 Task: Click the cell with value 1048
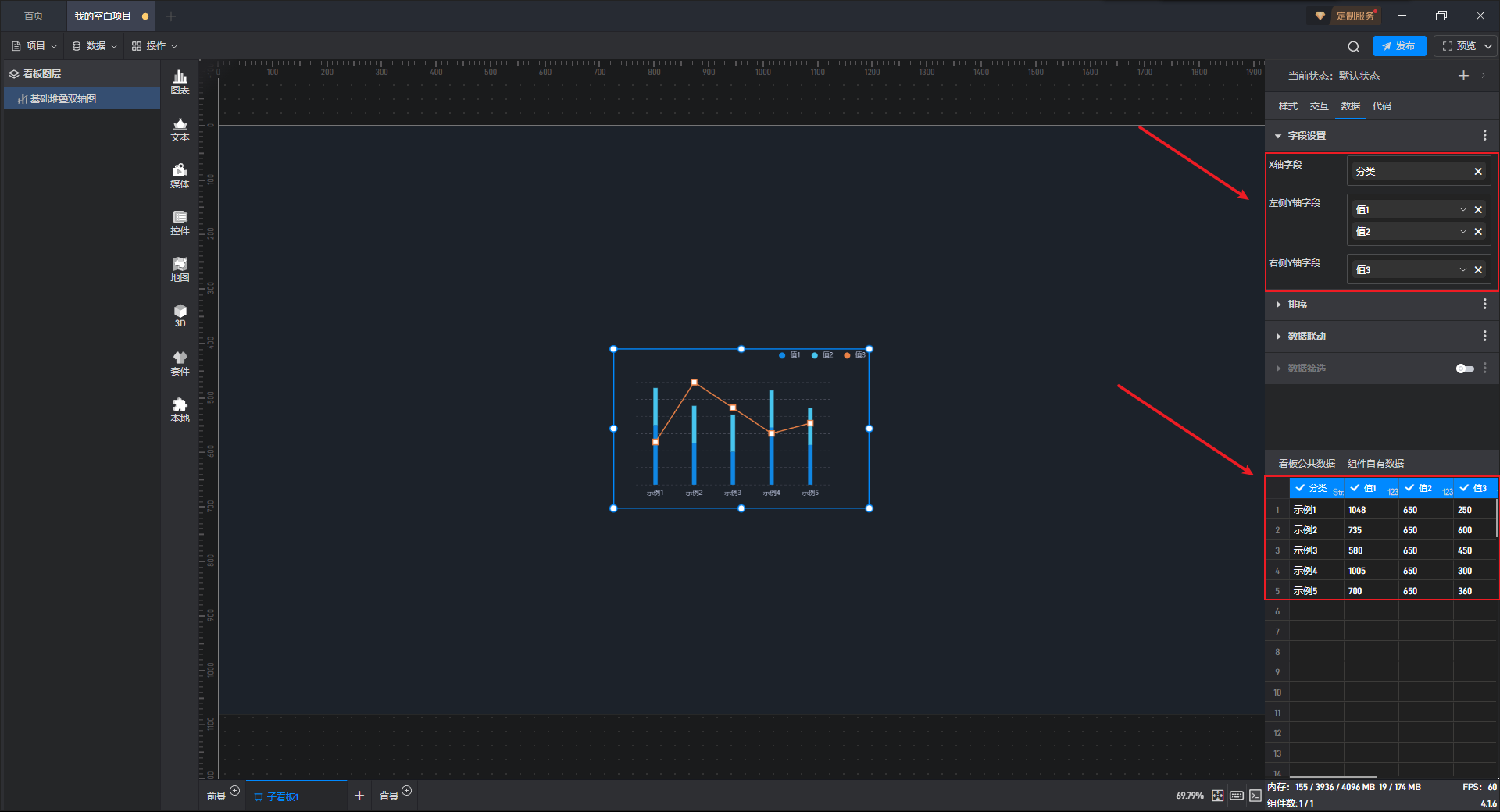[x=1371, y=510]
